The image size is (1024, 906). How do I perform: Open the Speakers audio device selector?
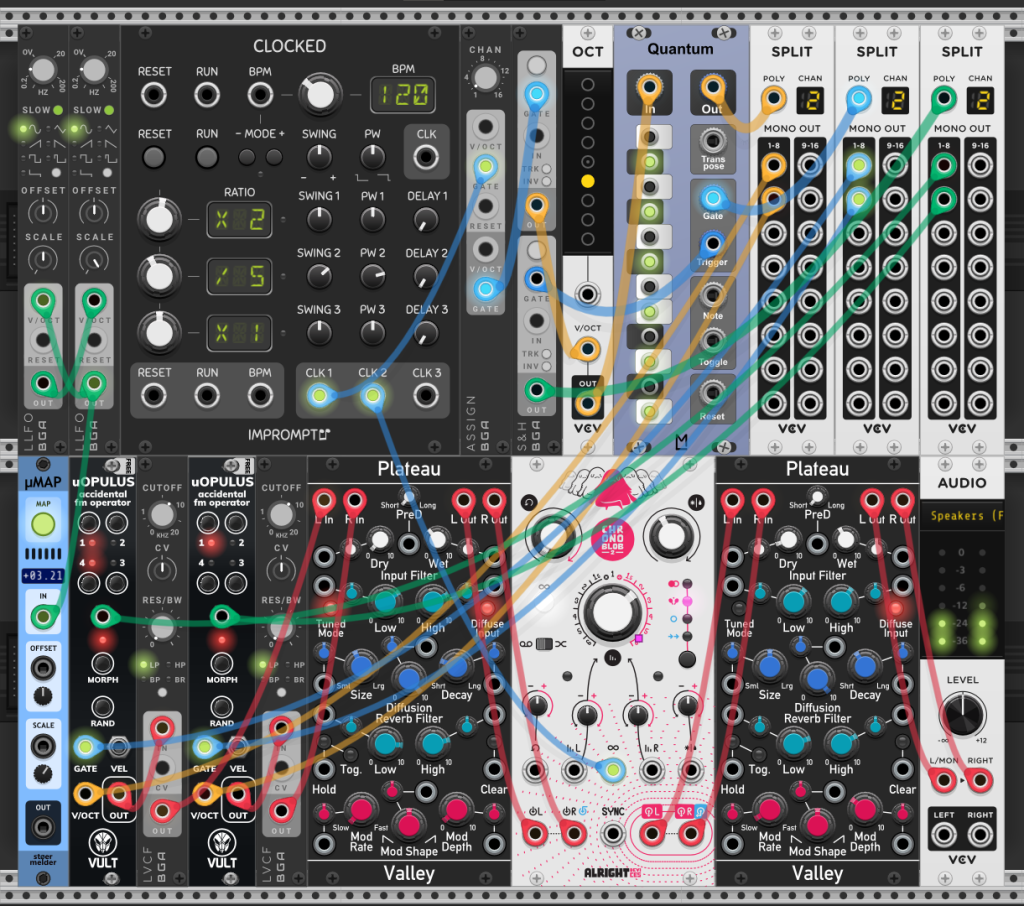pos(962,516)
